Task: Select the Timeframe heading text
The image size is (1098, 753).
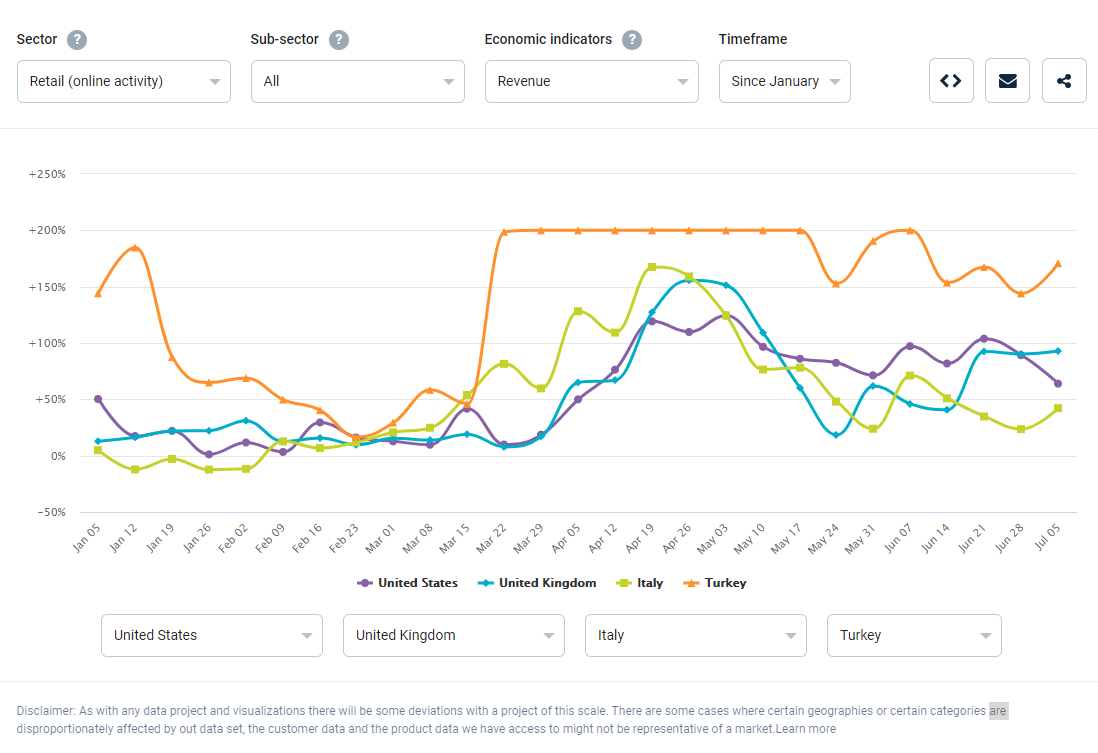Action: (753, 39)
